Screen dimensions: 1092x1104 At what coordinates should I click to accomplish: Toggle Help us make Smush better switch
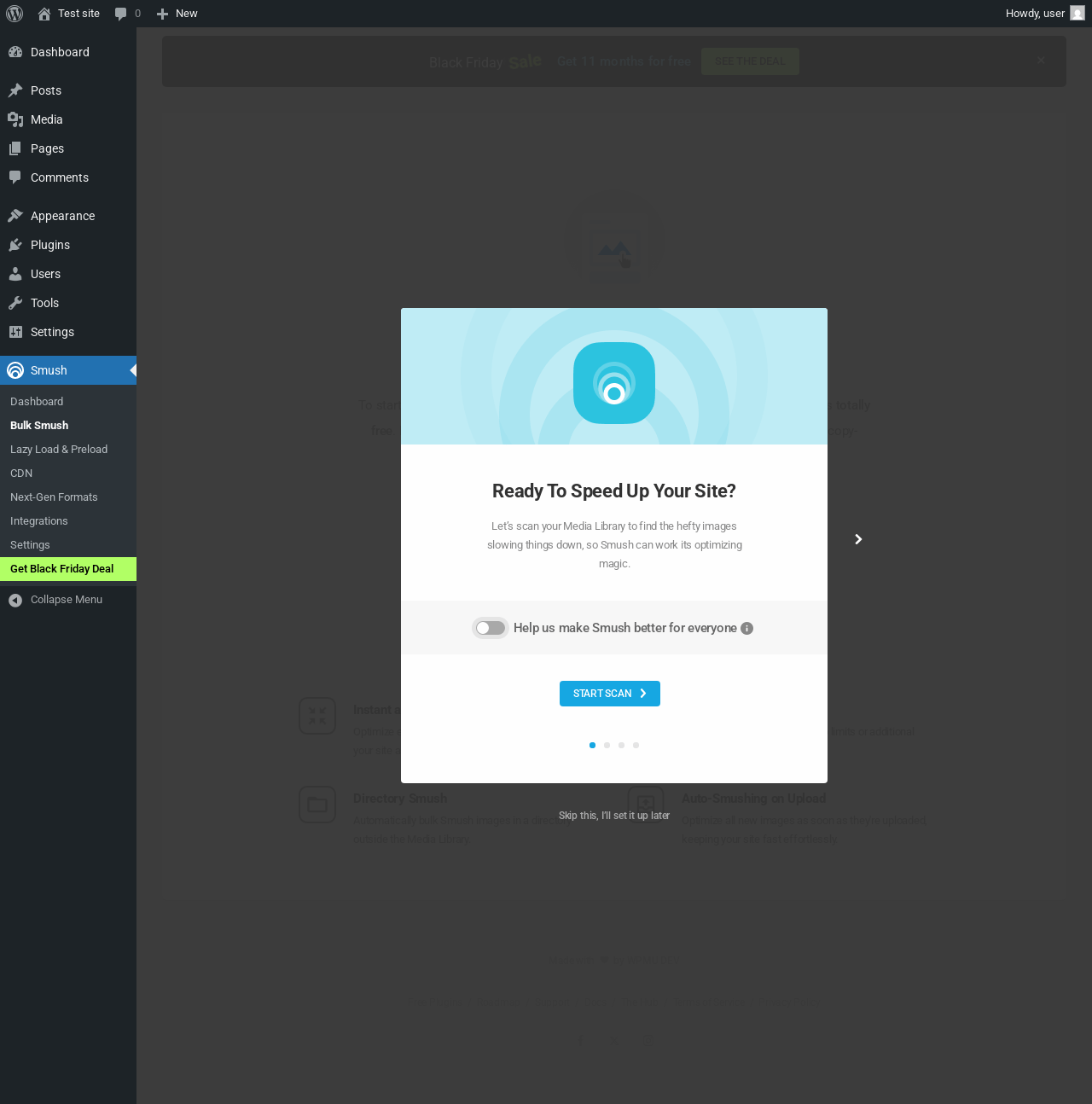point(491,628)
